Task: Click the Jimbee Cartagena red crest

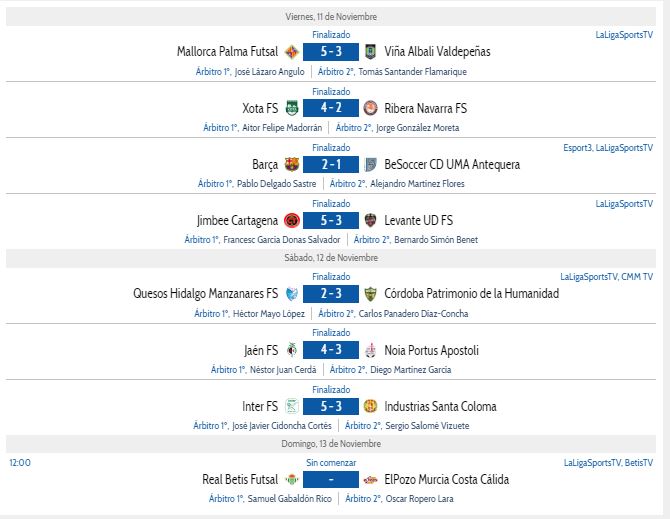Action: pos(292,220)
